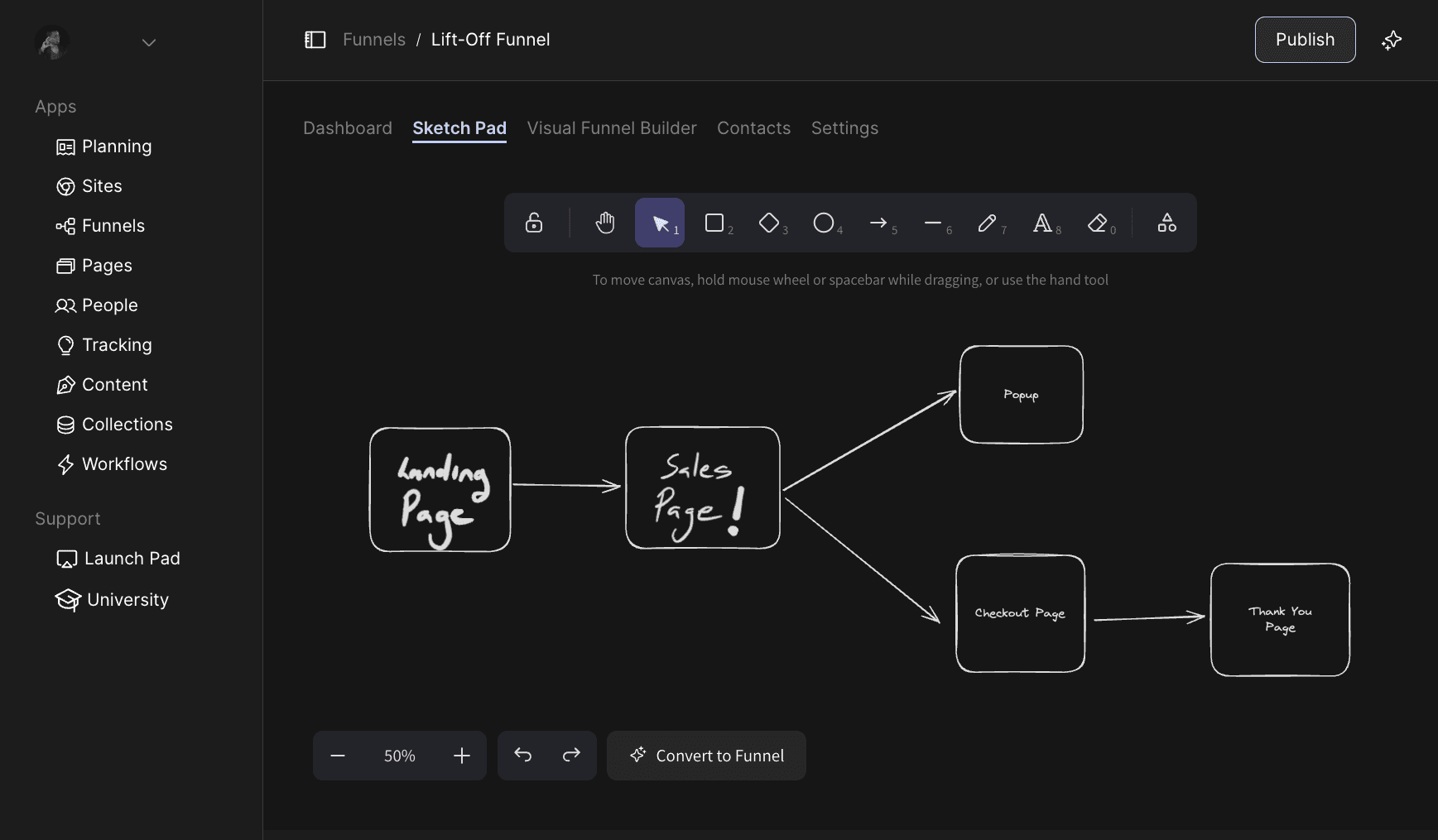Toggle the sidebar panel icon
Viewport: 1438px width, 840px height.
tap(315, 40)
